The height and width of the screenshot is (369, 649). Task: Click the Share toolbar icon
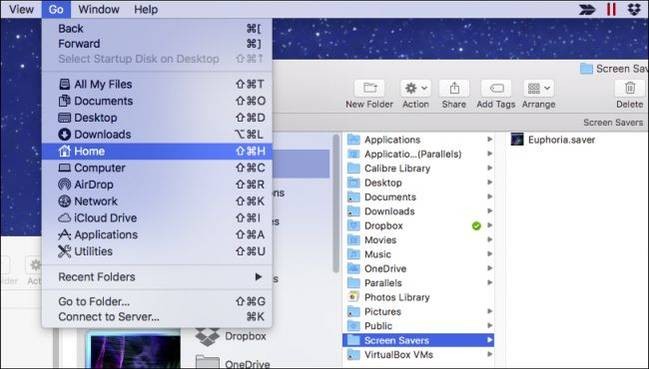point(454,88)
